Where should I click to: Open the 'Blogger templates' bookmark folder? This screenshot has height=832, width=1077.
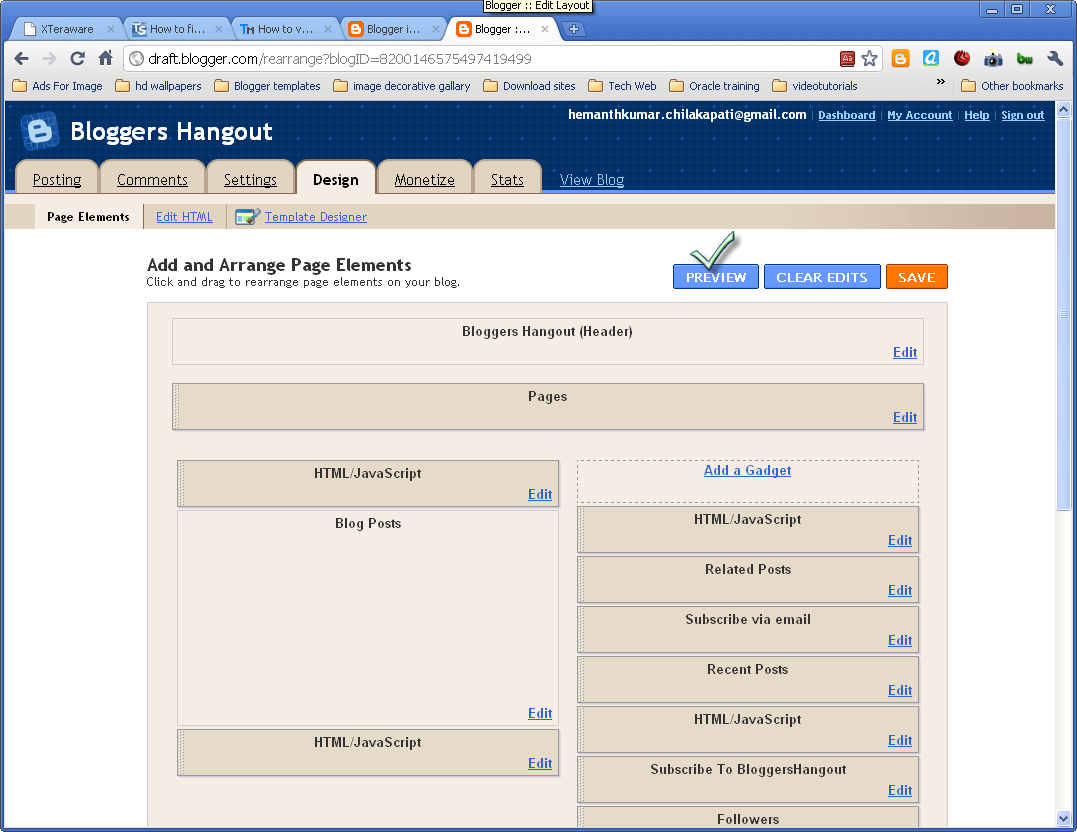267,86
